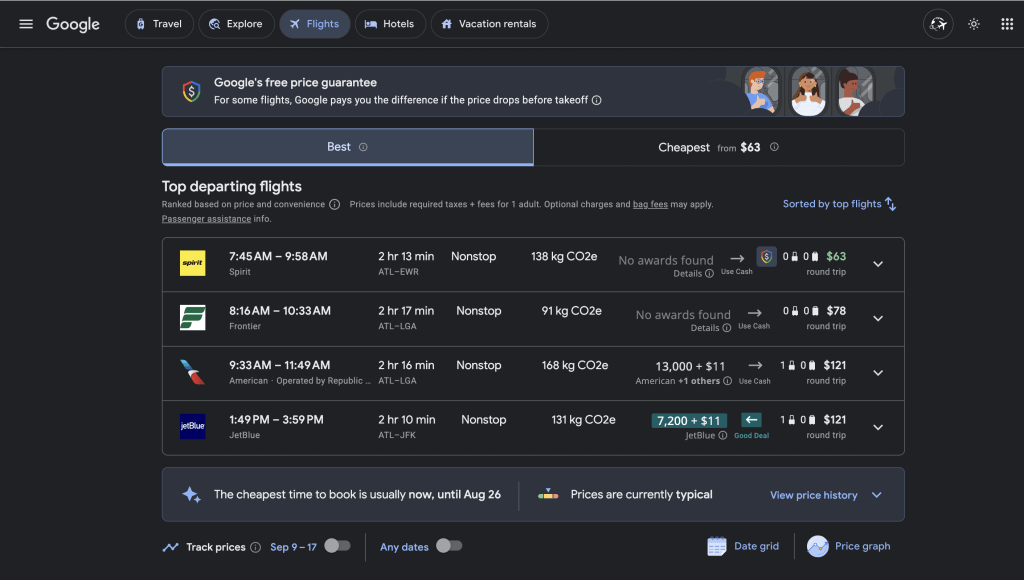The width and height of the screenshot is (1024, 580).
Task: Open info on ranked by price and convenience
Action: (334, 204)
